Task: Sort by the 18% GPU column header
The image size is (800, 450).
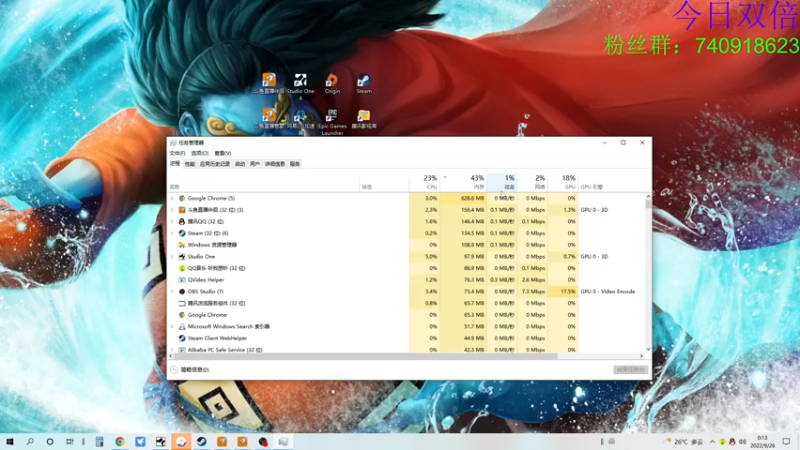Action: (x=563, y=182)
